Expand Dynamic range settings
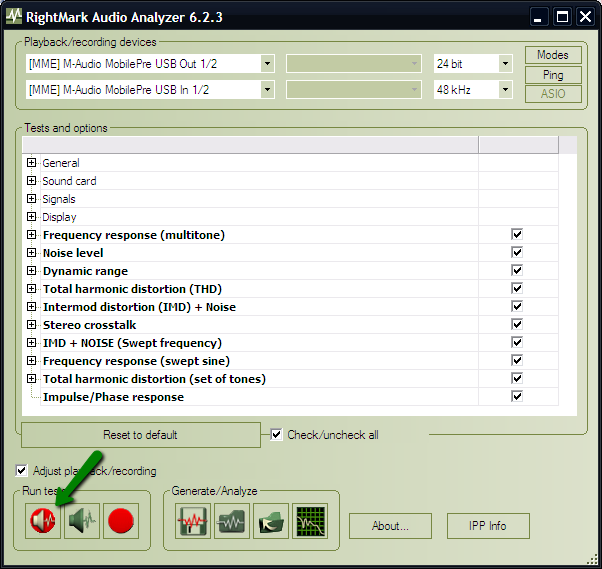The height and width of the screenshot is (569, 602). (x=31, y=271)
